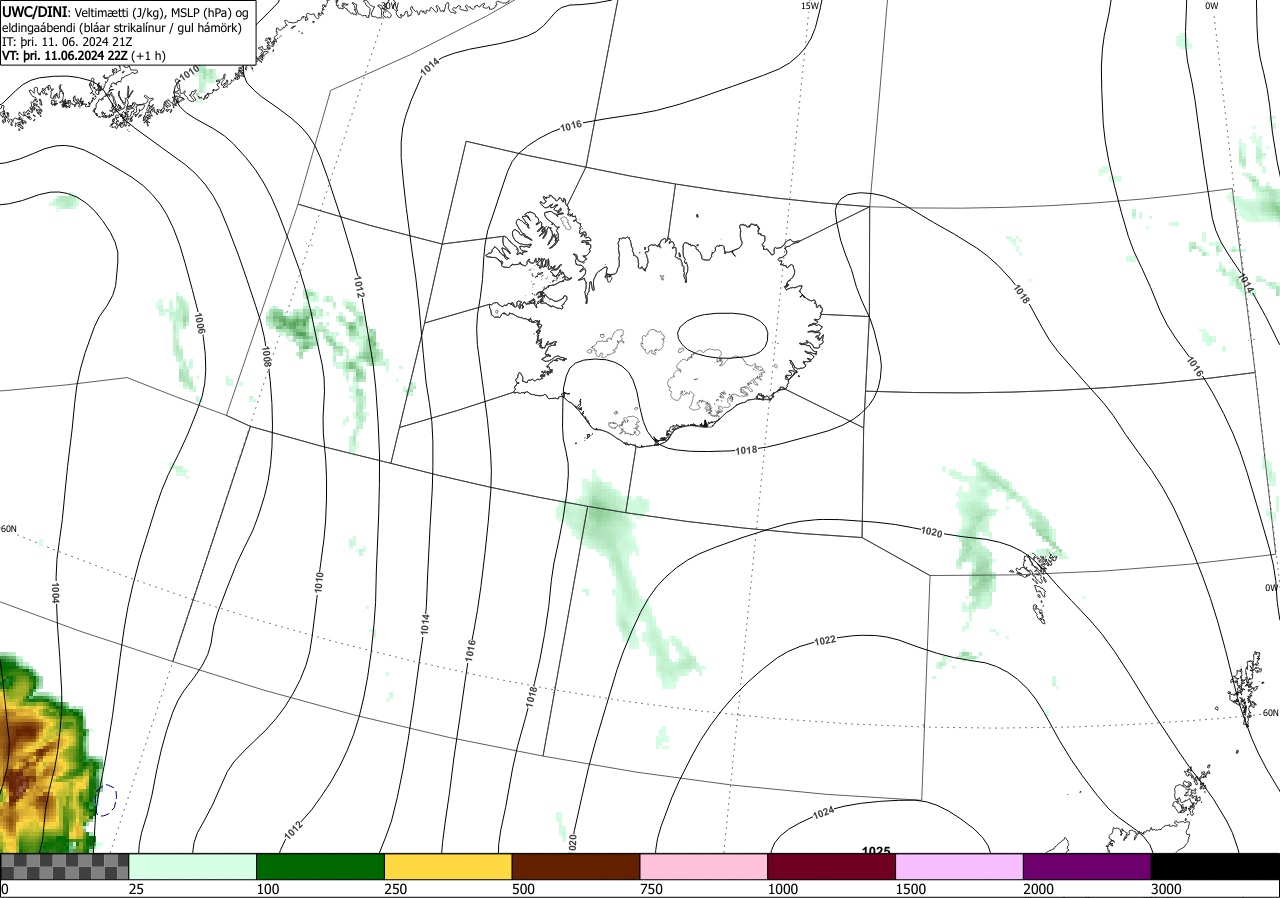Click legend value "2000" under the colorbar
Image resolution: width=1280 pixels, height=898 pixels.
point(1039,889)
